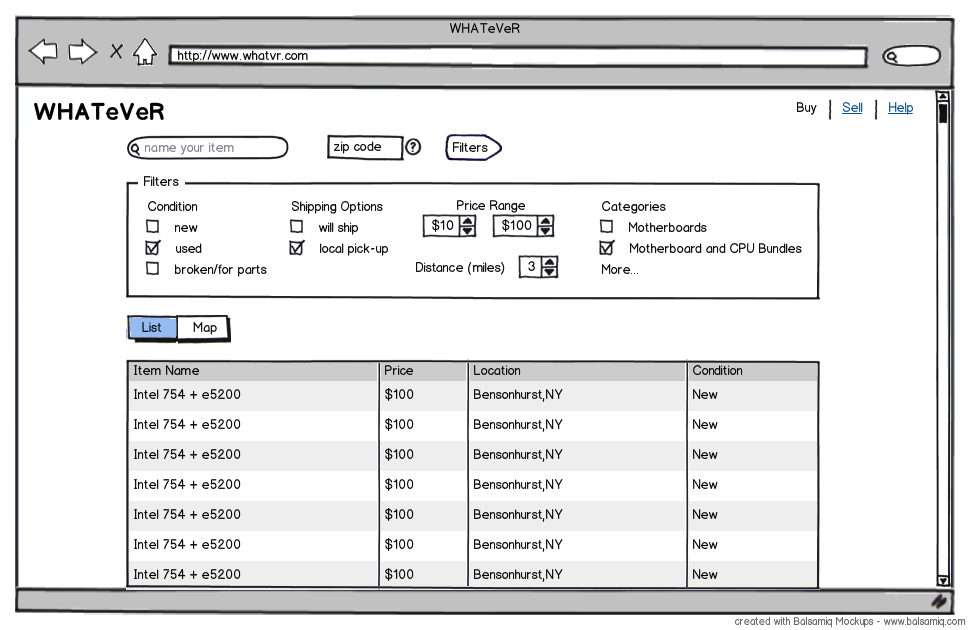Click the browser search box magnifier
The height and width of the screenshot is (630, 970).
point(892,57)
